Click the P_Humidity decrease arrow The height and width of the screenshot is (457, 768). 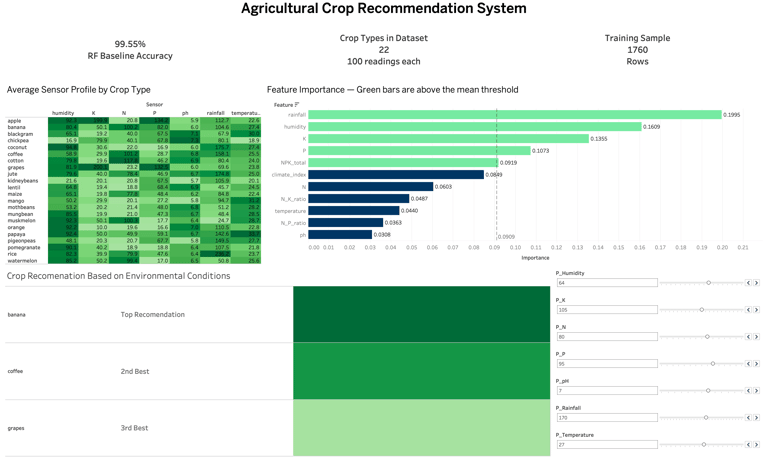[x=749, y=283]
